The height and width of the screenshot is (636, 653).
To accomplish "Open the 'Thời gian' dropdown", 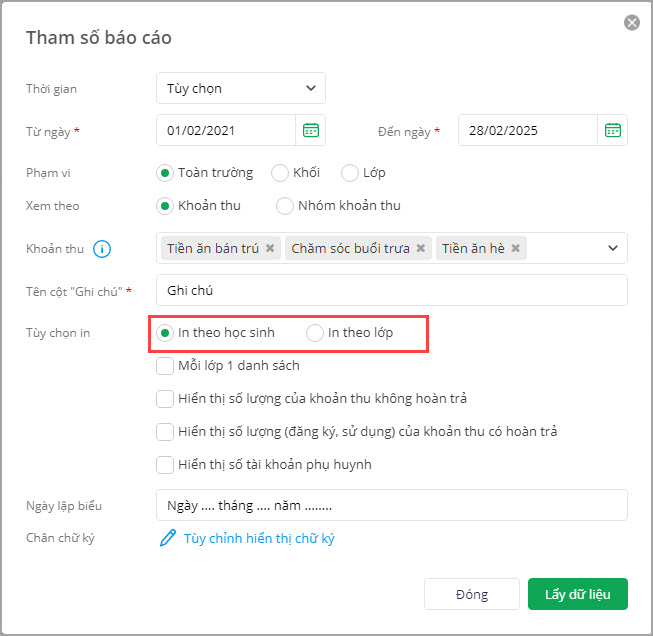I will pyautogui.click(x=241, y=89).
